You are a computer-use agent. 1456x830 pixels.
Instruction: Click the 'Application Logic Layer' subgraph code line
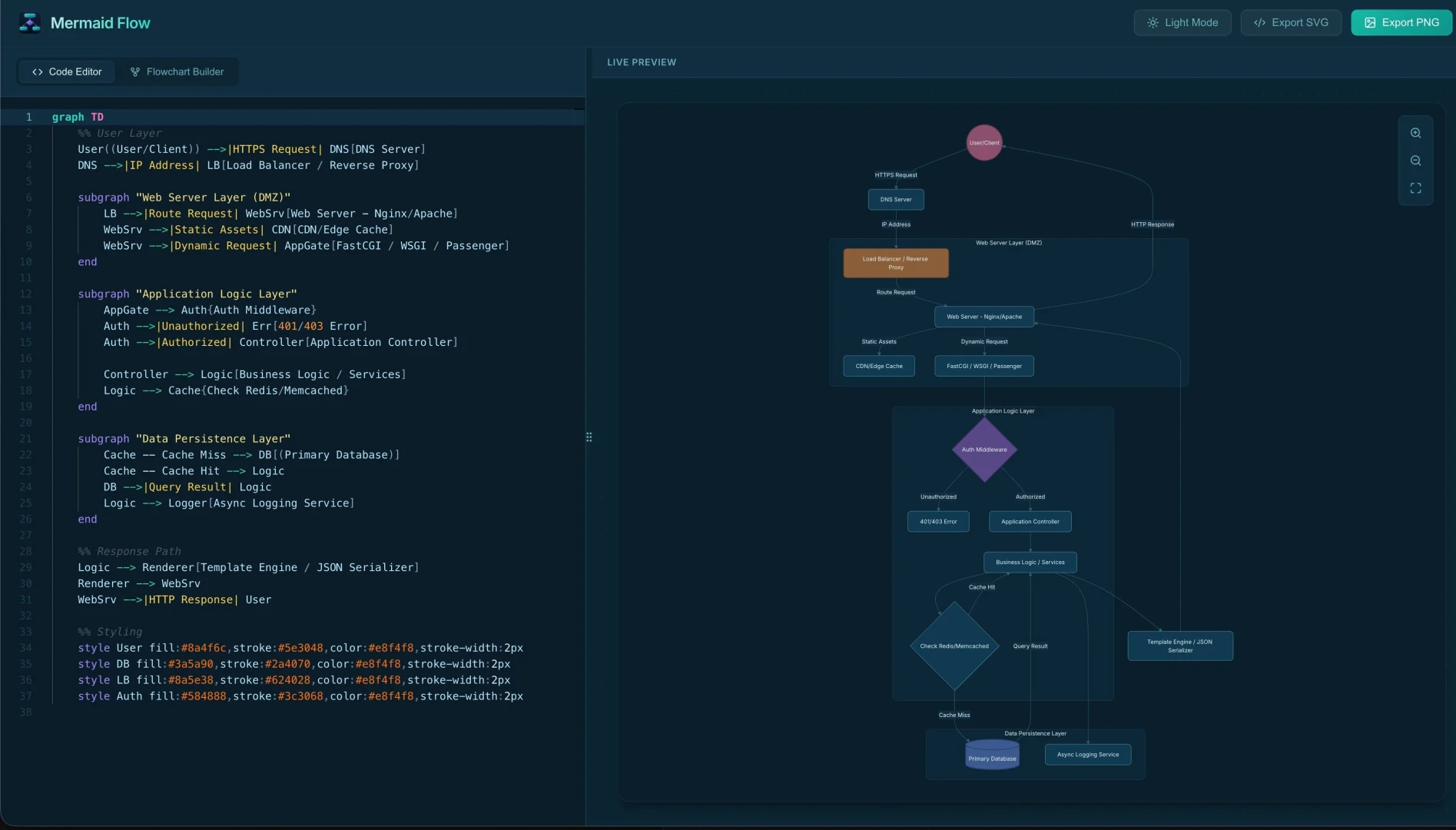[x=187, y=294]
